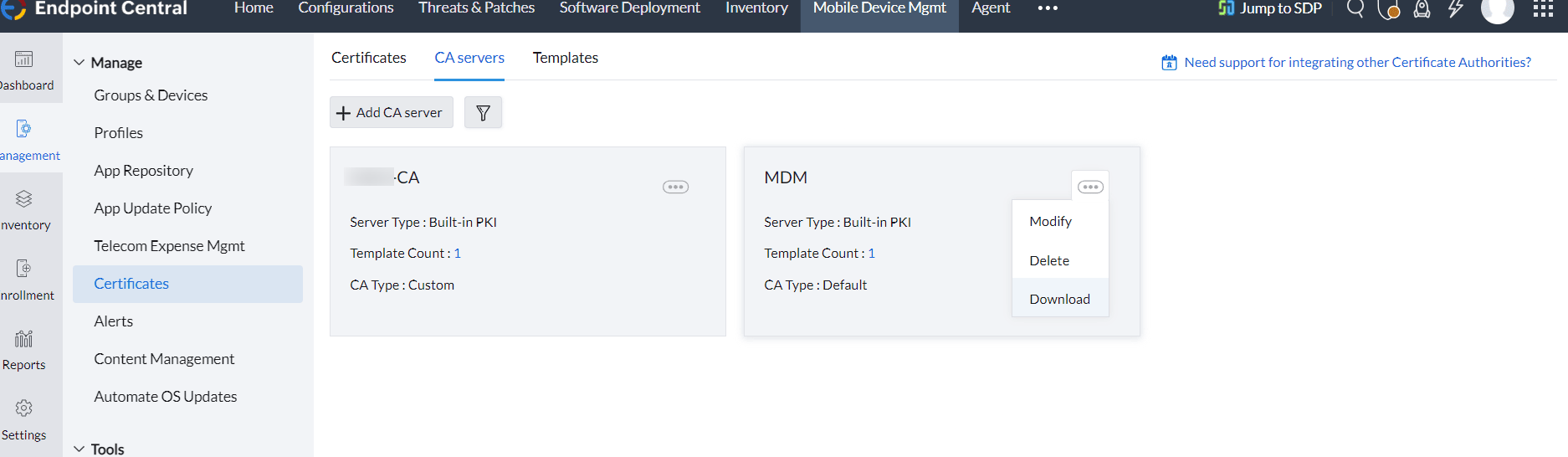
Task: Open the Inventory layers sidebar icon
Action: pyautogui.click(x=24, y=199)
